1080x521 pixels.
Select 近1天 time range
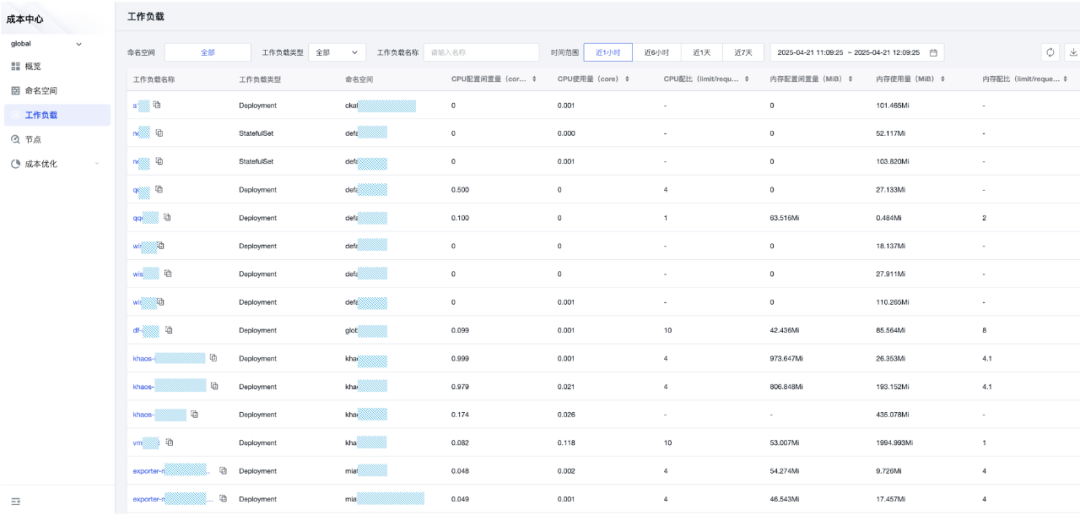click(702, 52)
